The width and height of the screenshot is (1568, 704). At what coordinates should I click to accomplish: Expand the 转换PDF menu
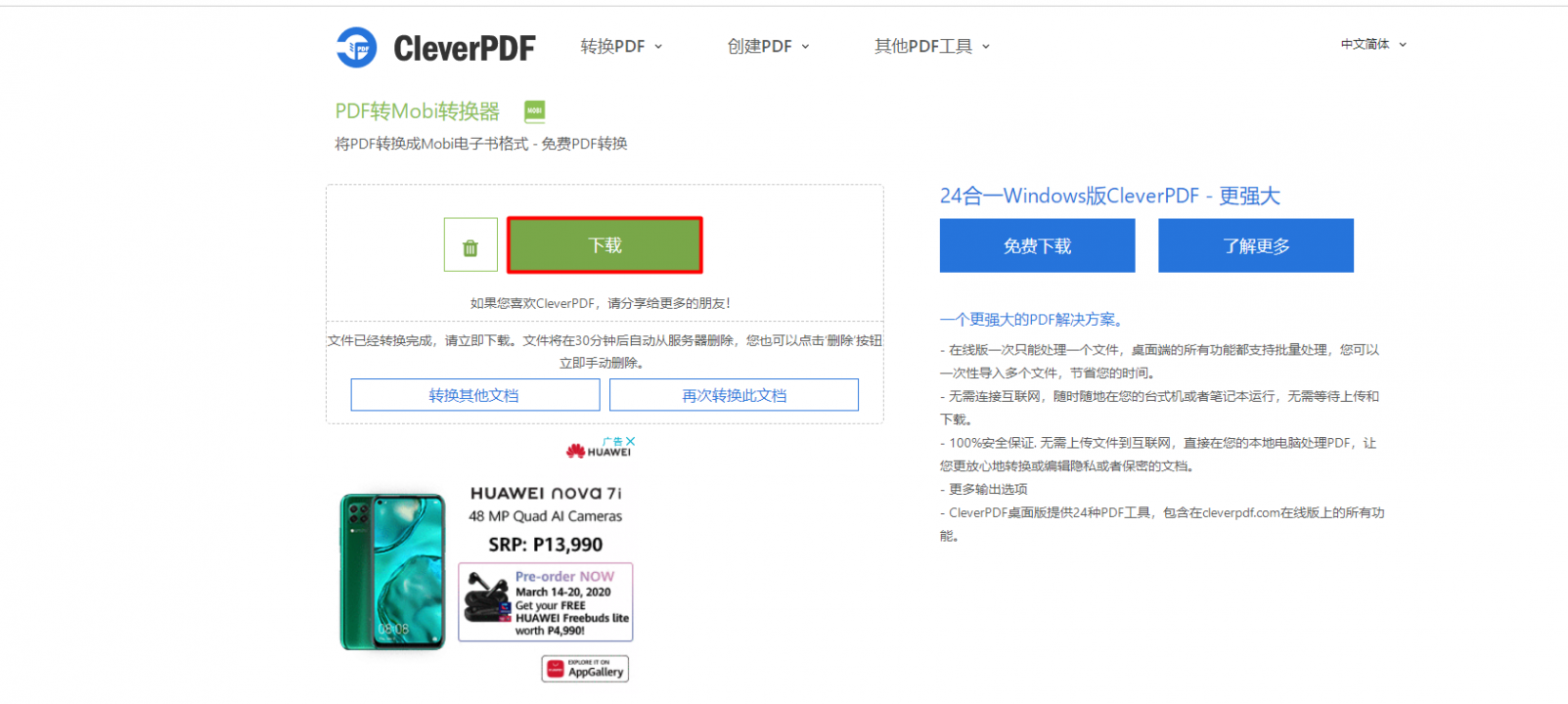tap(621, 46)
